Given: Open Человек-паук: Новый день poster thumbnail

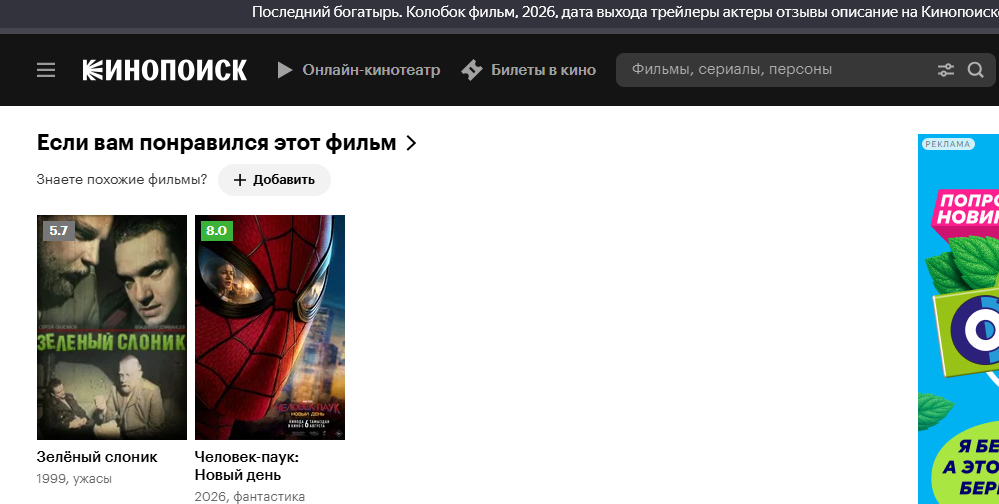Looking at the screenshot, I should point(270,328).
